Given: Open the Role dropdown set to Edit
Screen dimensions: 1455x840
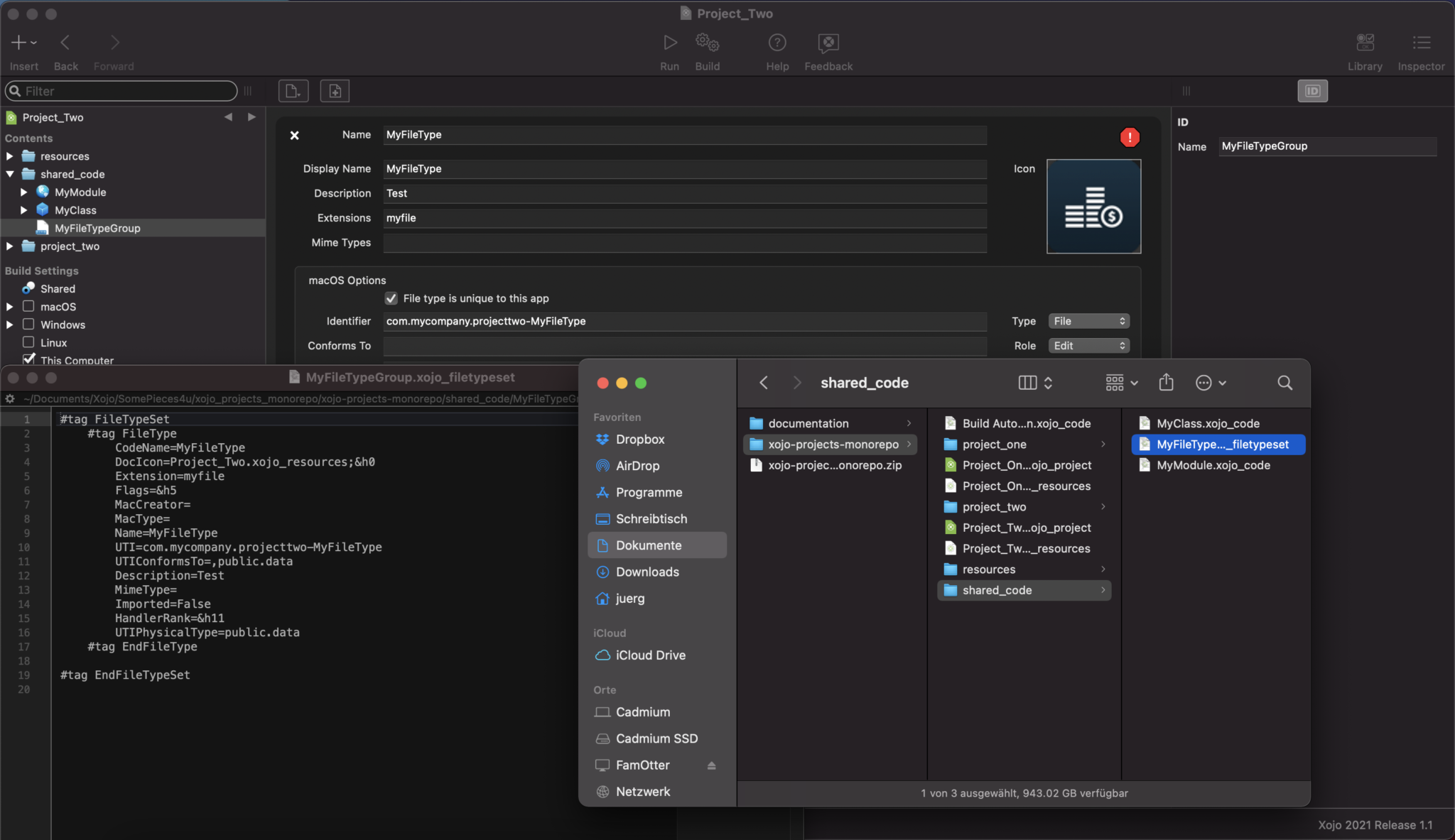Looking at the screenshot, I should [x=1088, y=346].
